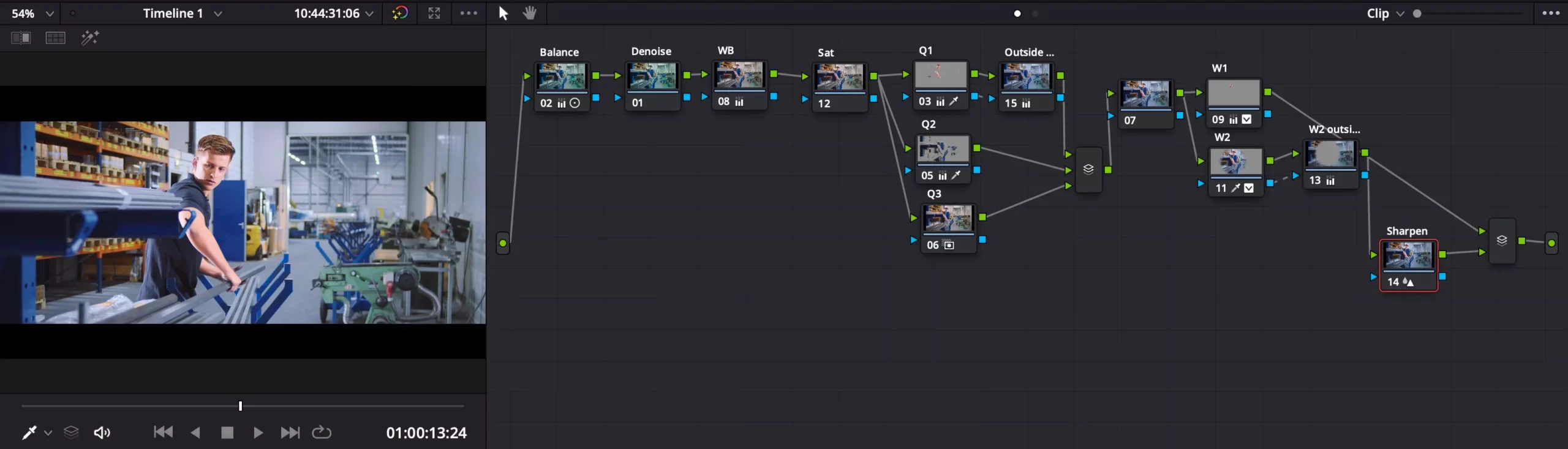Toggle the highlight magic wand
This screenshot has height=449, width=1568.
pos(90,38)
